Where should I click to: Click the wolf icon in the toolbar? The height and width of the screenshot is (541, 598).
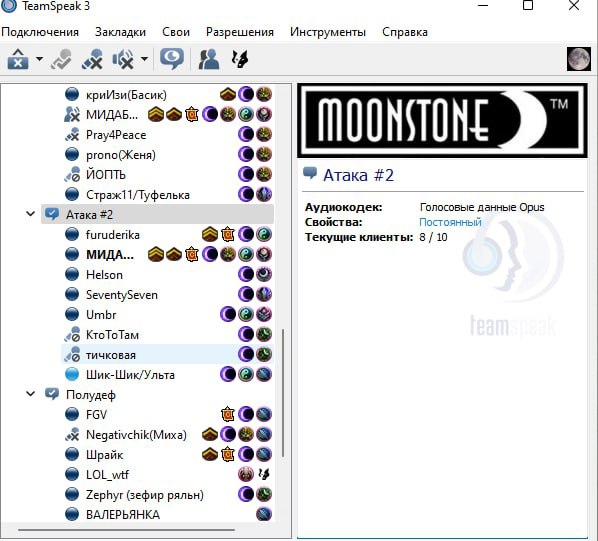[x=240, y=59]
